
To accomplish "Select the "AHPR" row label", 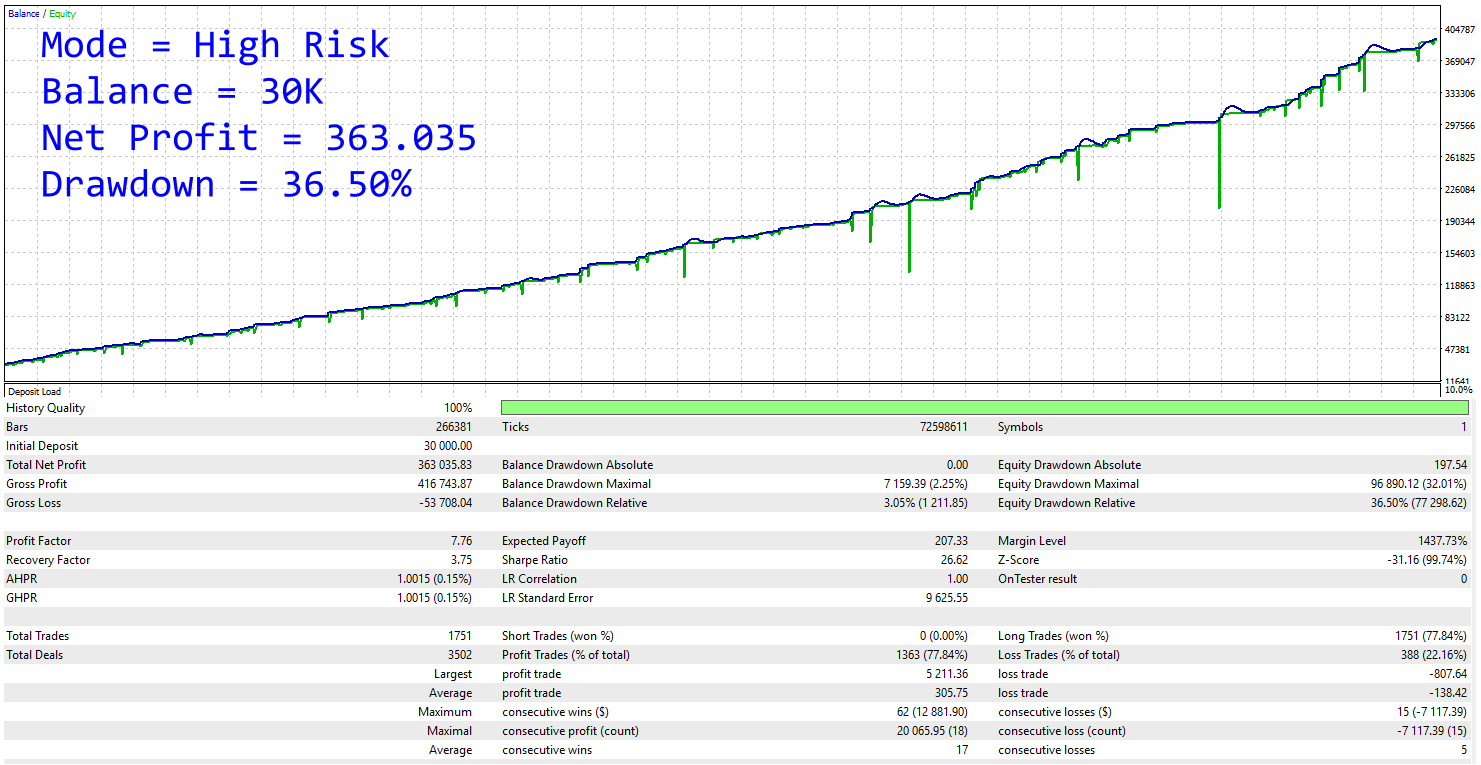I will [22, 579].
